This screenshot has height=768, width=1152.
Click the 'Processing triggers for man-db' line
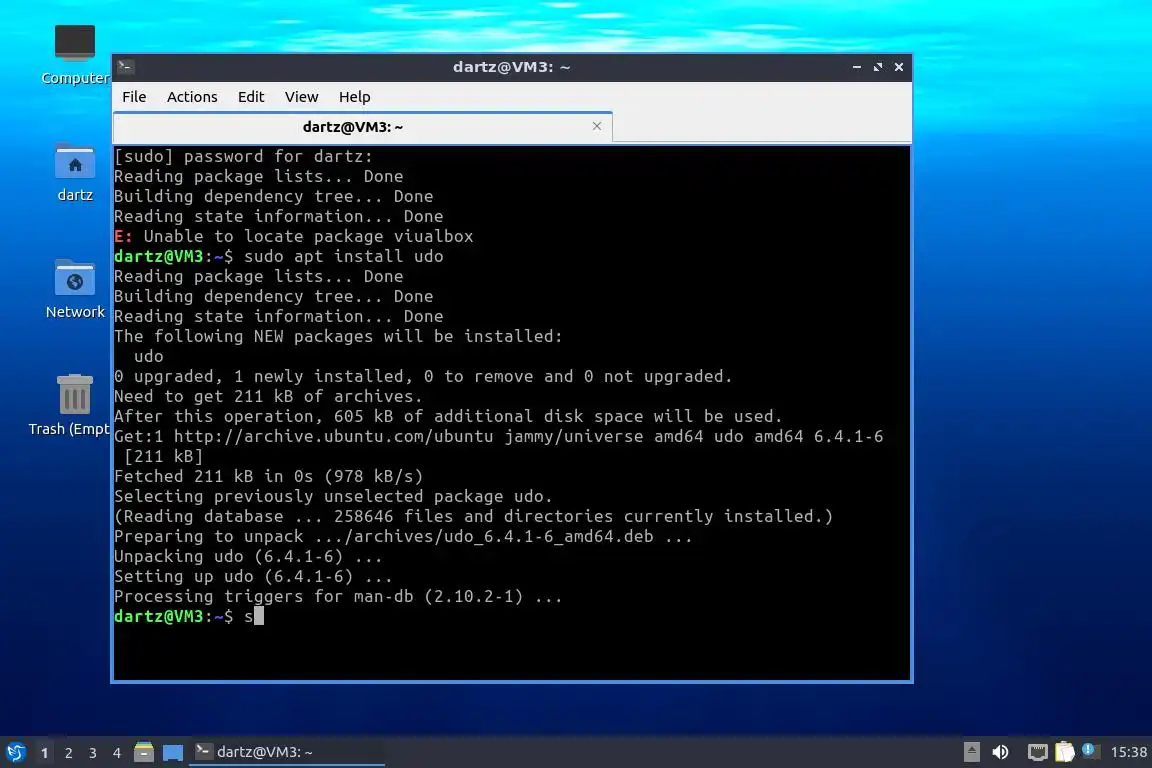[x=338, y=597]
